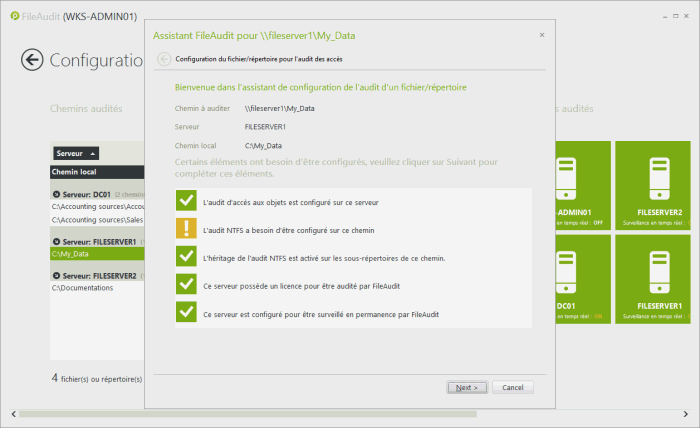Click the Next button
700x428 pixels.
[466, 387]
